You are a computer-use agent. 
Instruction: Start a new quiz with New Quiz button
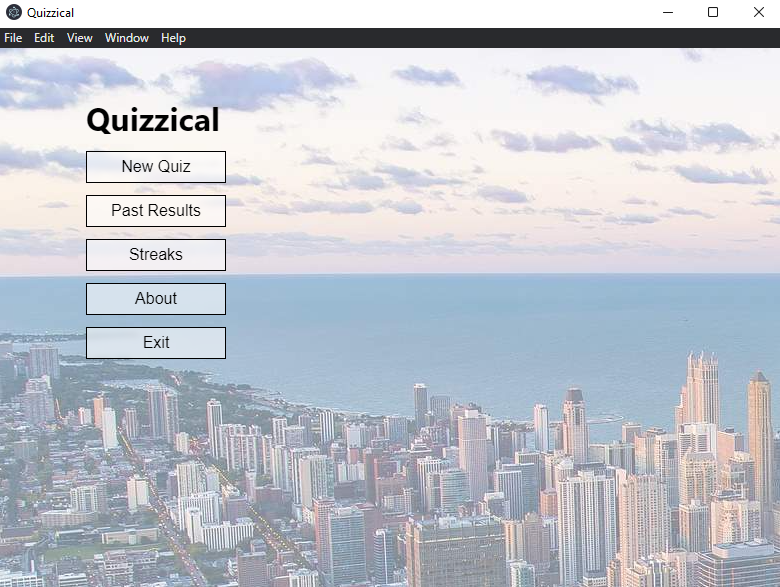[156, 167]
